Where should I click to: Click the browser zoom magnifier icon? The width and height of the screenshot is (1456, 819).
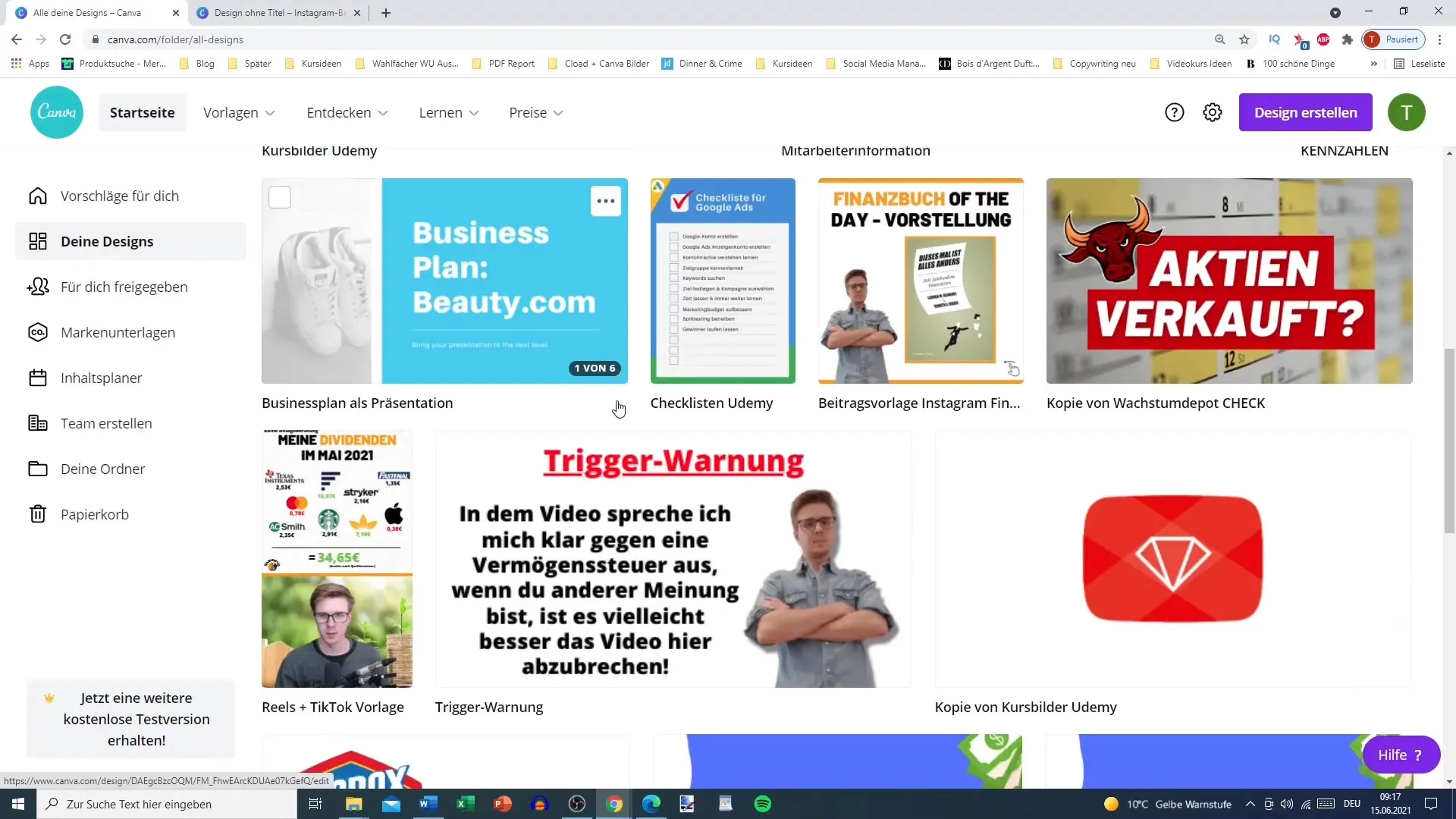[1219, 39]
